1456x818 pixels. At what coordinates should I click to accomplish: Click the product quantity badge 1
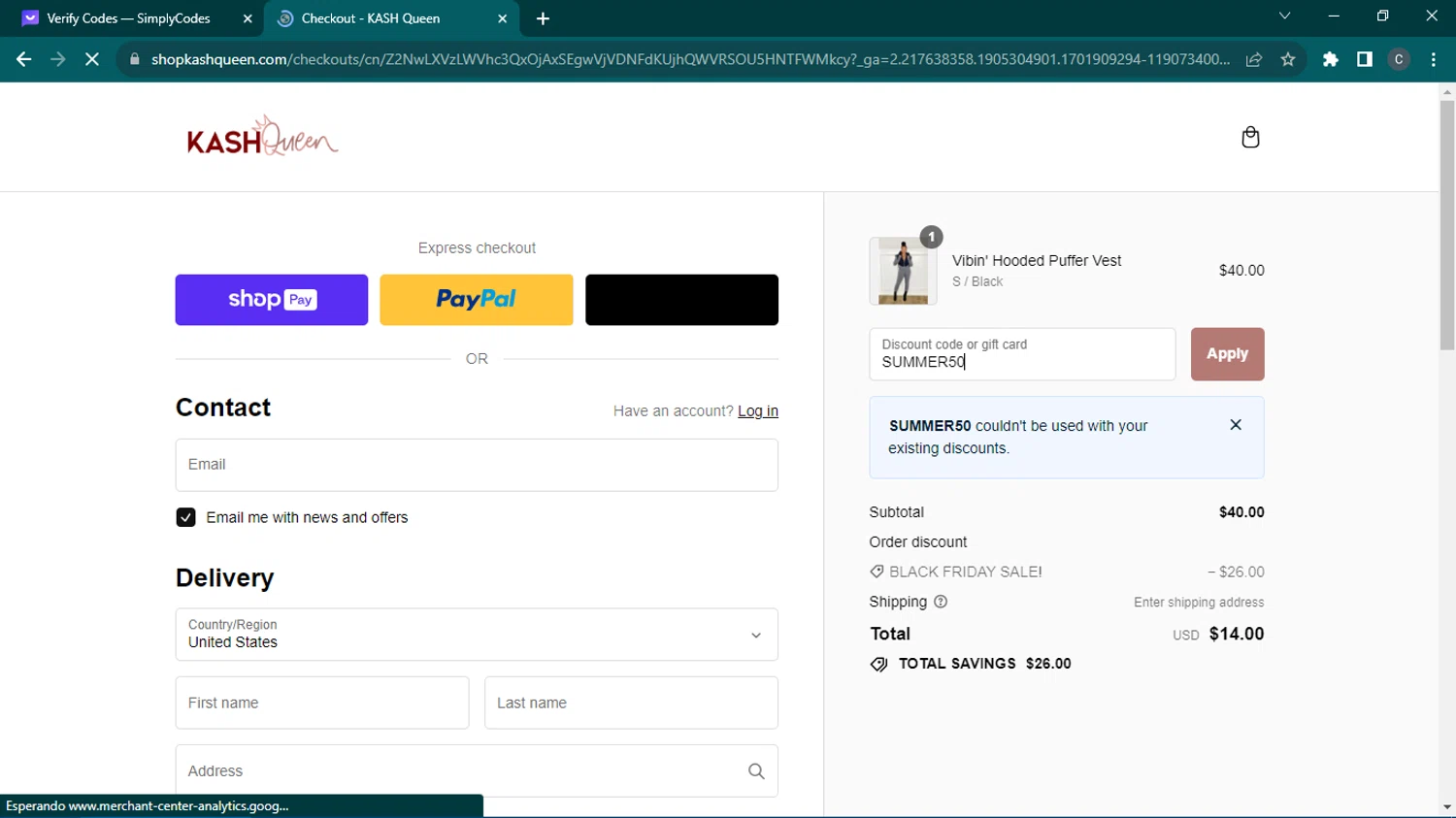tap(931, 237)
